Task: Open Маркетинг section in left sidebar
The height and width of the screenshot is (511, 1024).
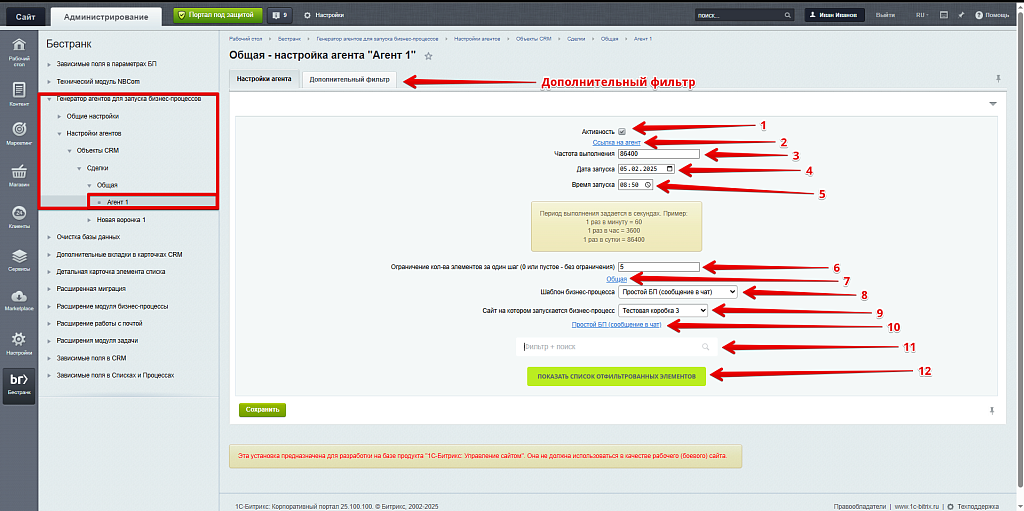Action: click(19, 133)
